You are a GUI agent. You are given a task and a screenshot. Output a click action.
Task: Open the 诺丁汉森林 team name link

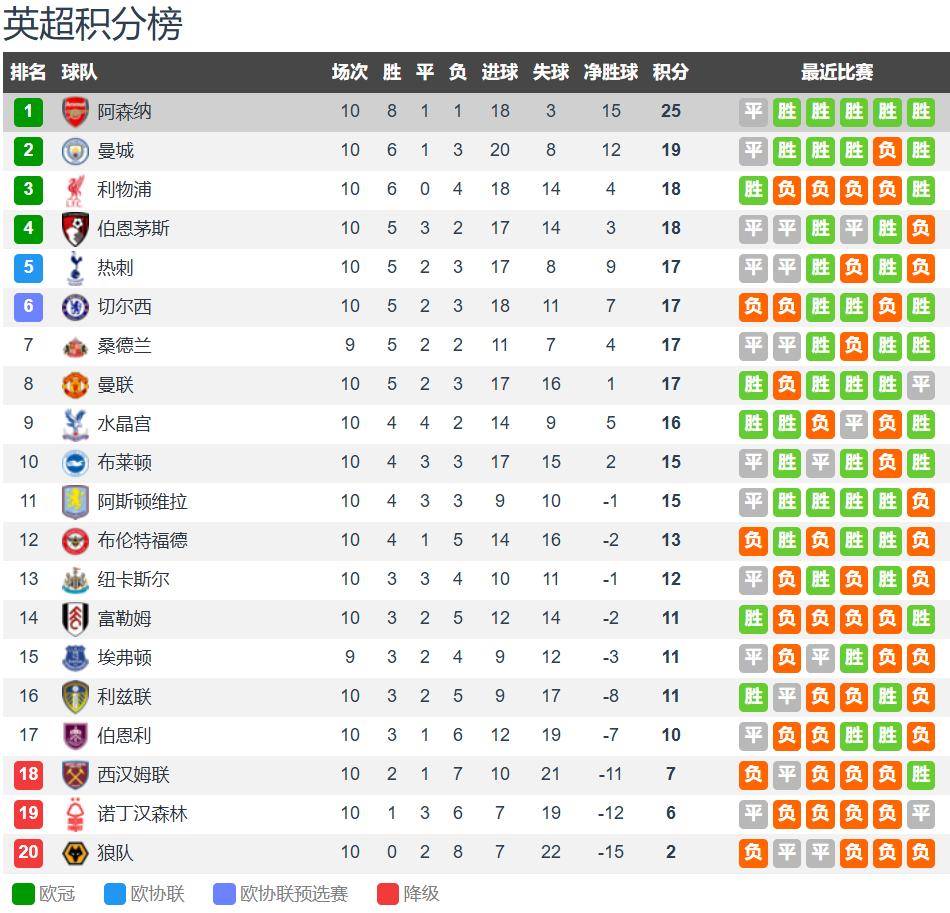(142, 813)
